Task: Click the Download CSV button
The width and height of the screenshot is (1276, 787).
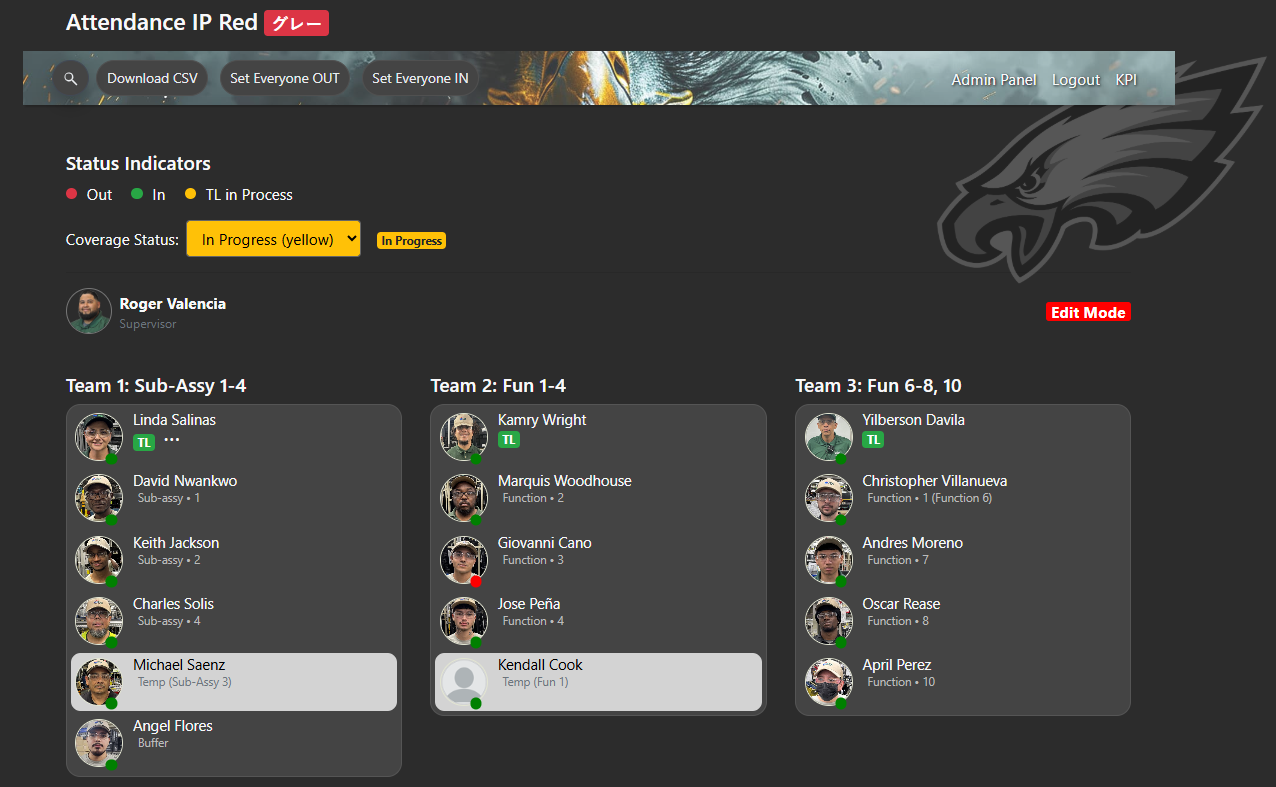Action: (152, 78)
